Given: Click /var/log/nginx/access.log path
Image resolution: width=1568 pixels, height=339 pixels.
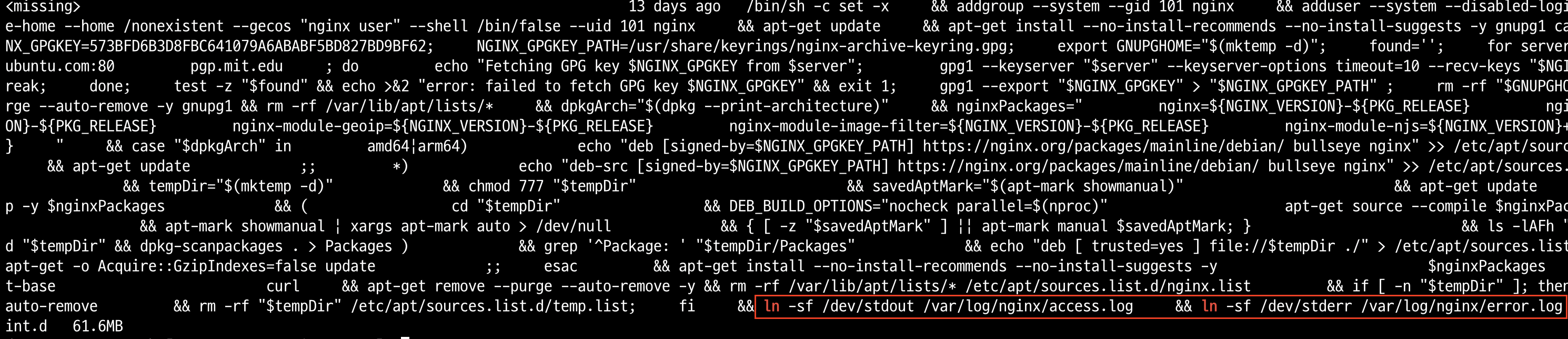Looking at the screenshot, I should pyautogui.click(x=1028, y=306).
